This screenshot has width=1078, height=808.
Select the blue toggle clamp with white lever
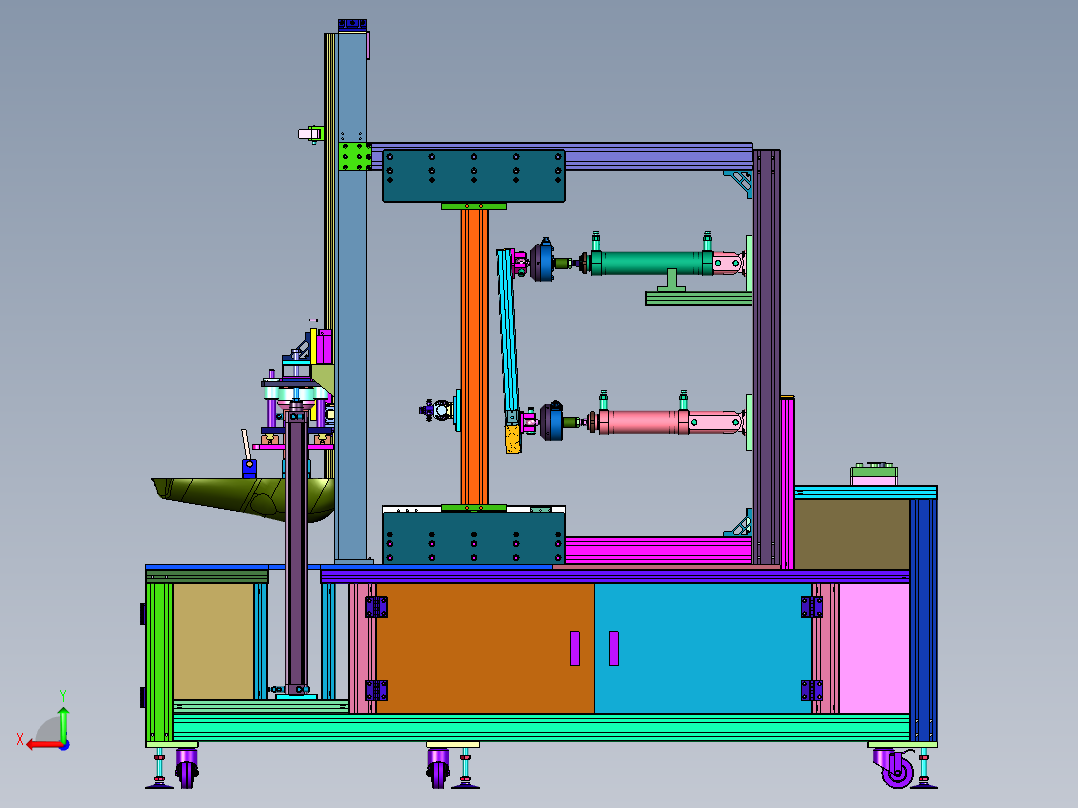[x=248, y=457]
